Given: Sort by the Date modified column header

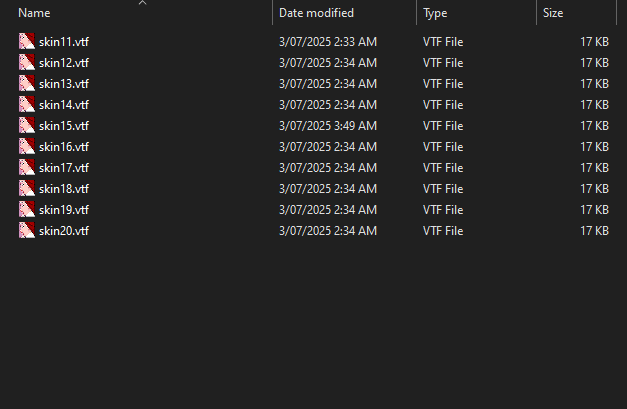Looking at the screenshot, I should (x=316, y=13).
